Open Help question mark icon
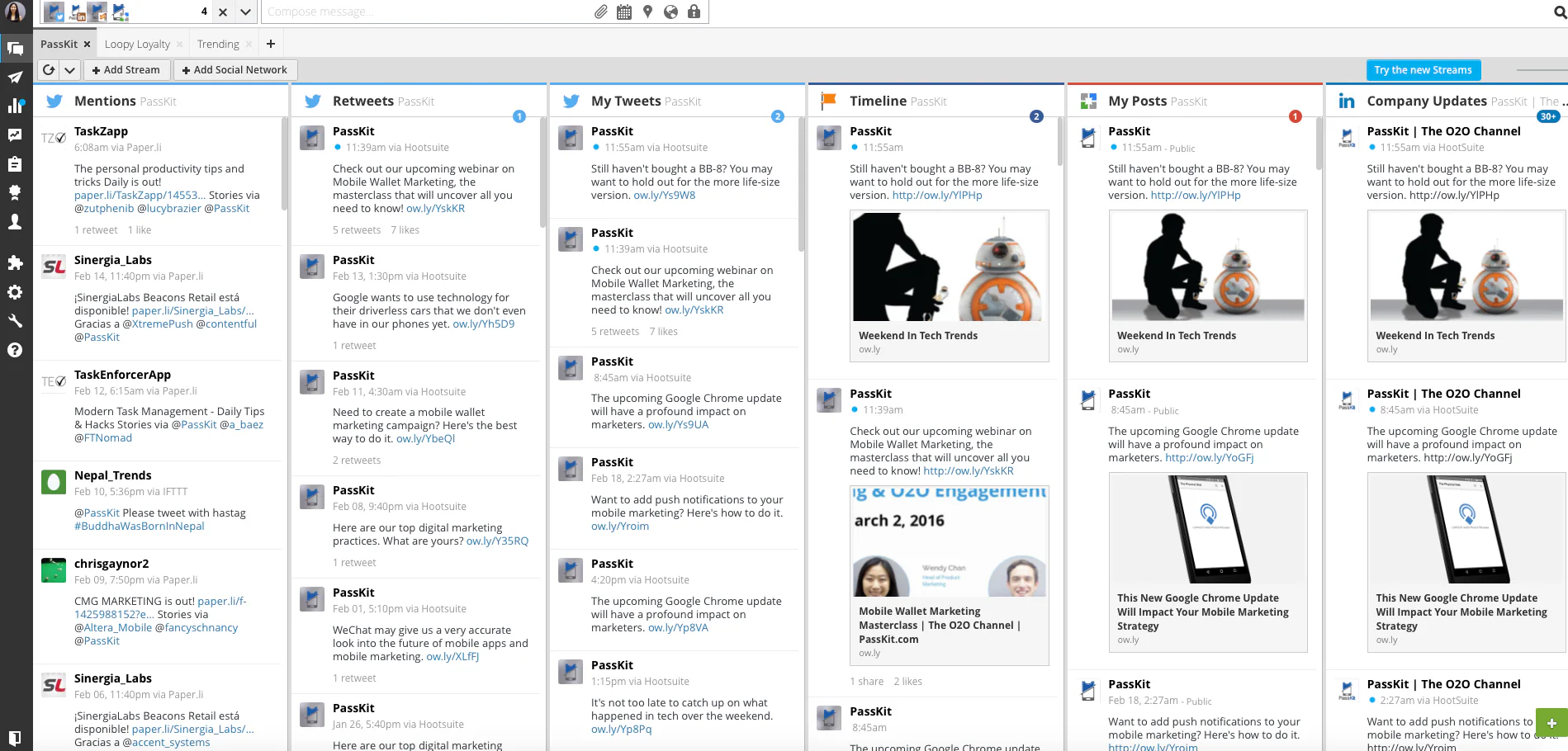Screen dimensions: 1568x751 click(x=15, y=350)
